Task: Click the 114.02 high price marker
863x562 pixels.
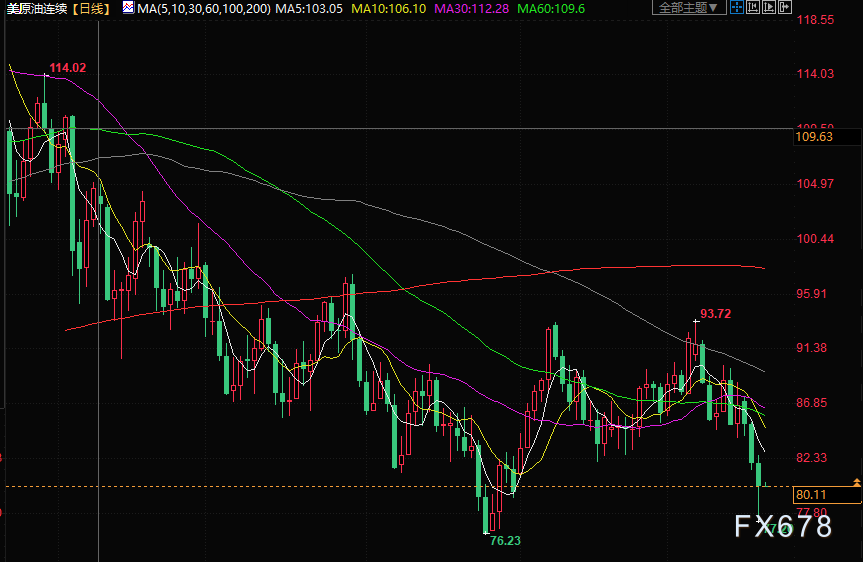Action: [68, 68]
